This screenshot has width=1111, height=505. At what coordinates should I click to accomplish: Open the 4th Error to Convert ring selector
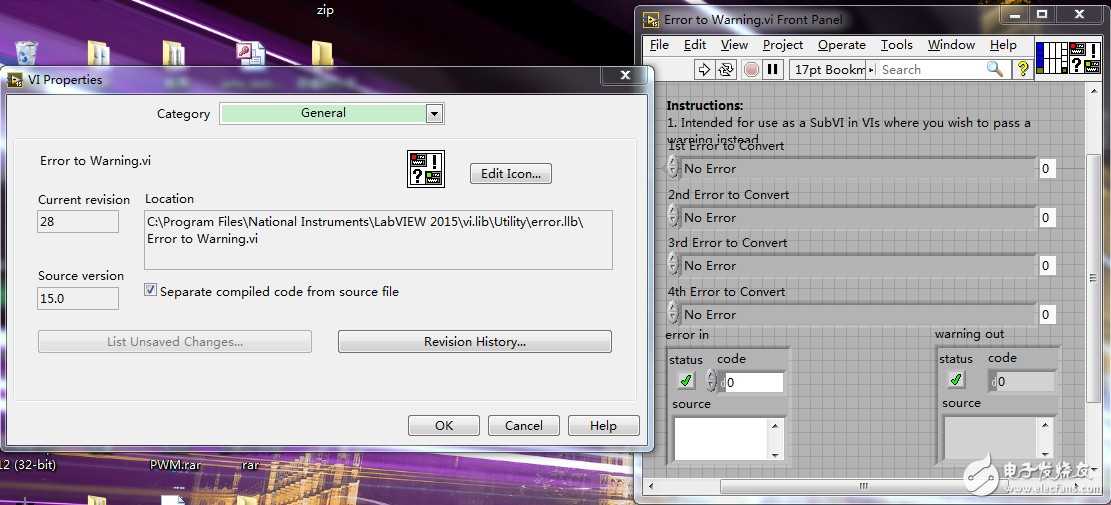858,314
